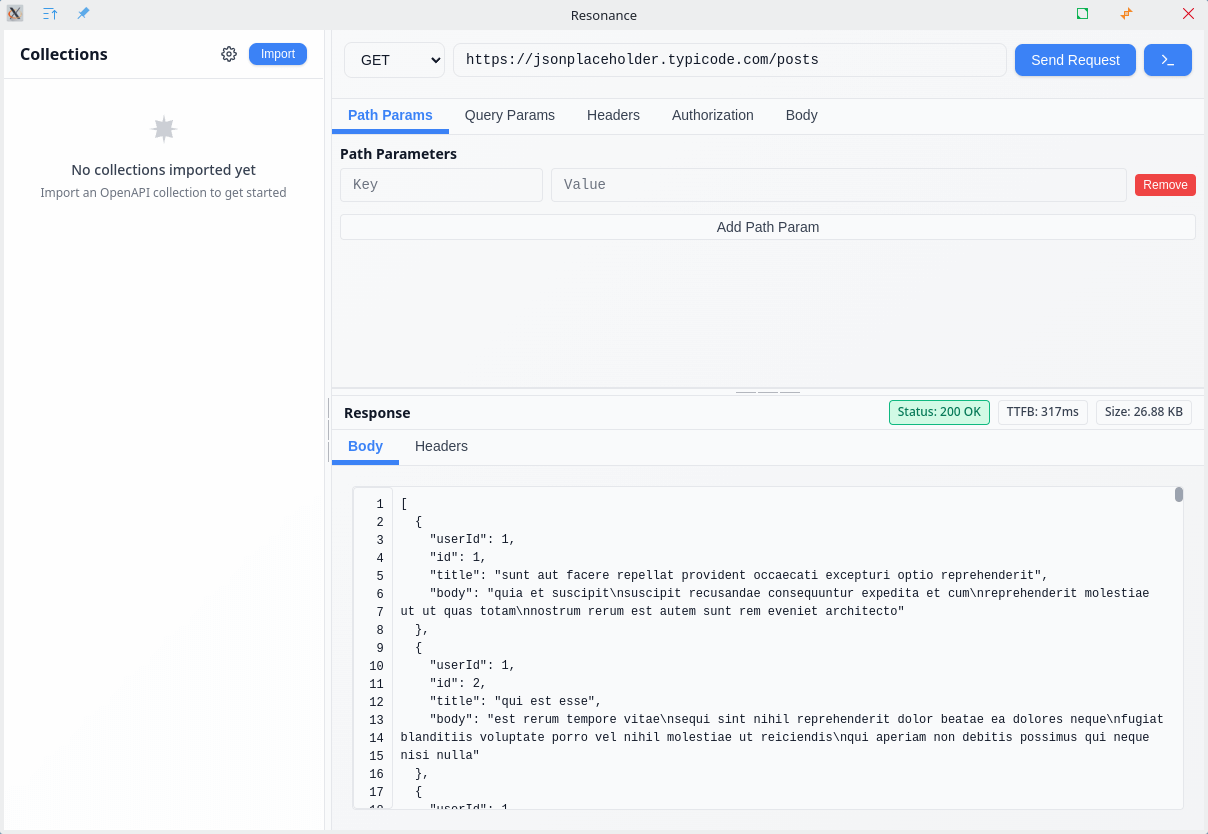Open the GET method dropdown
The image size is (1208, 834).
click(394, 60)
